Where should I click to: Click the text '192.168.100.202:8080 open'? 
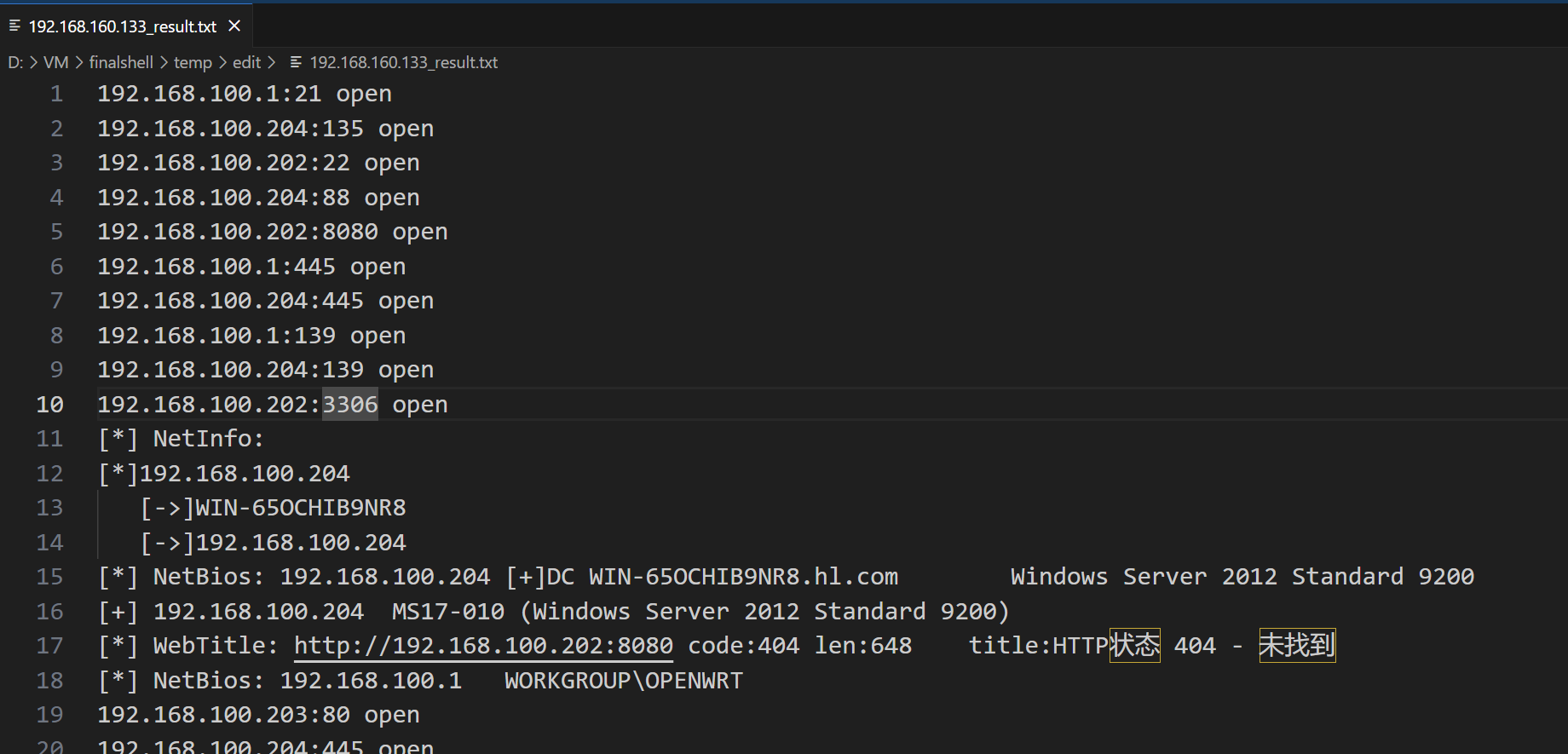(273, 232)
